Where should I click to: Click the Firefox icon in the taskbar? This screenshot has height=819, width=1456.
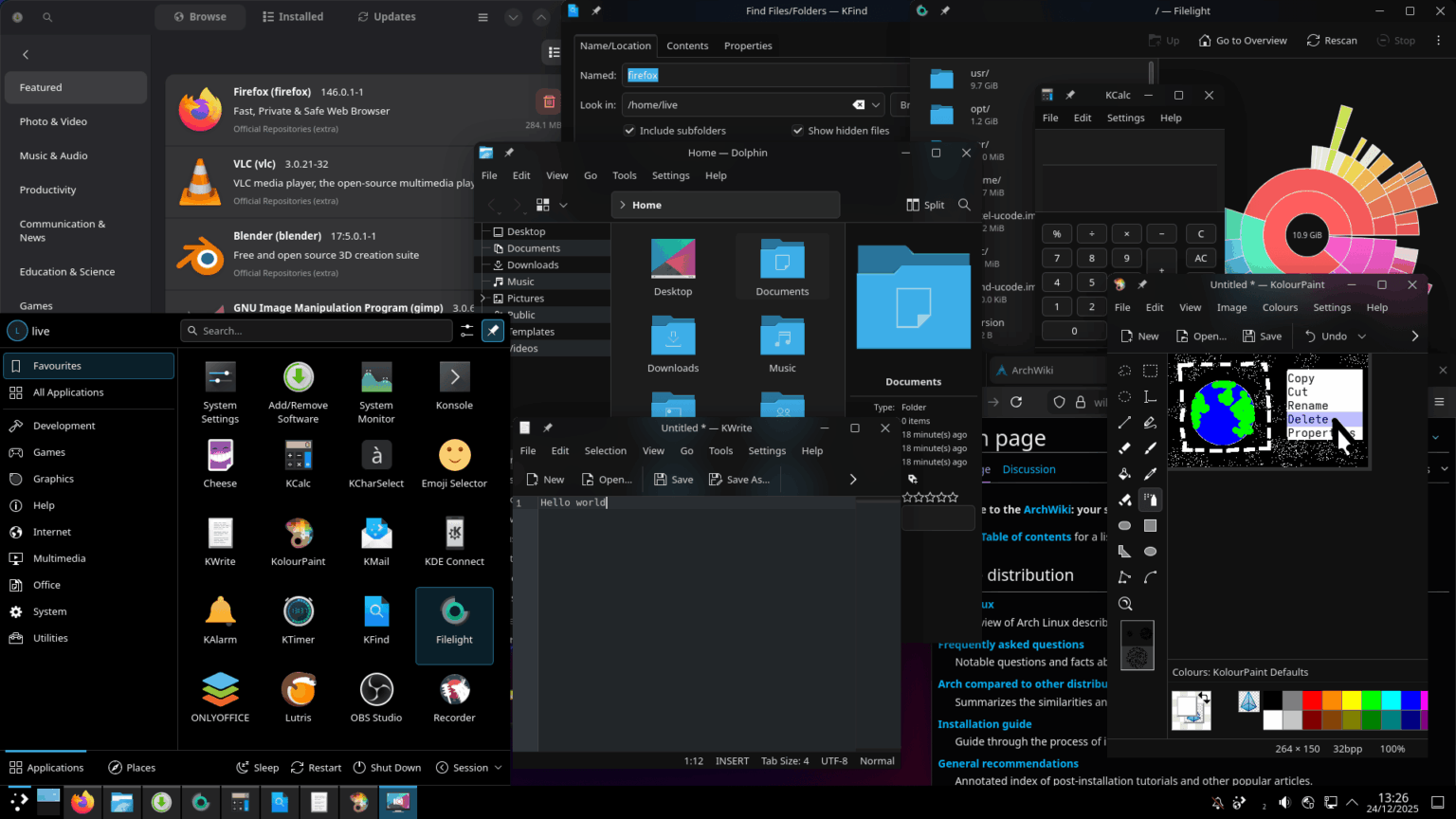click(x=83, y=802)
